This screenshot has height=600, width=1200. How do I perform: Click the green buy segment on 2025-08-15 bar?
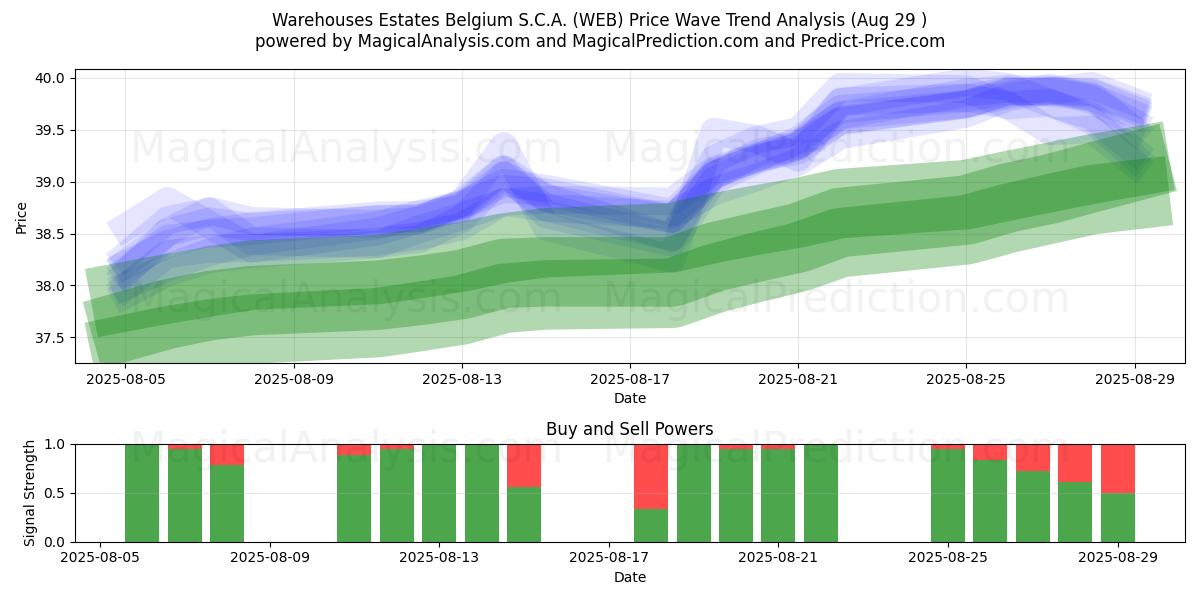click(x=524, y=514)
